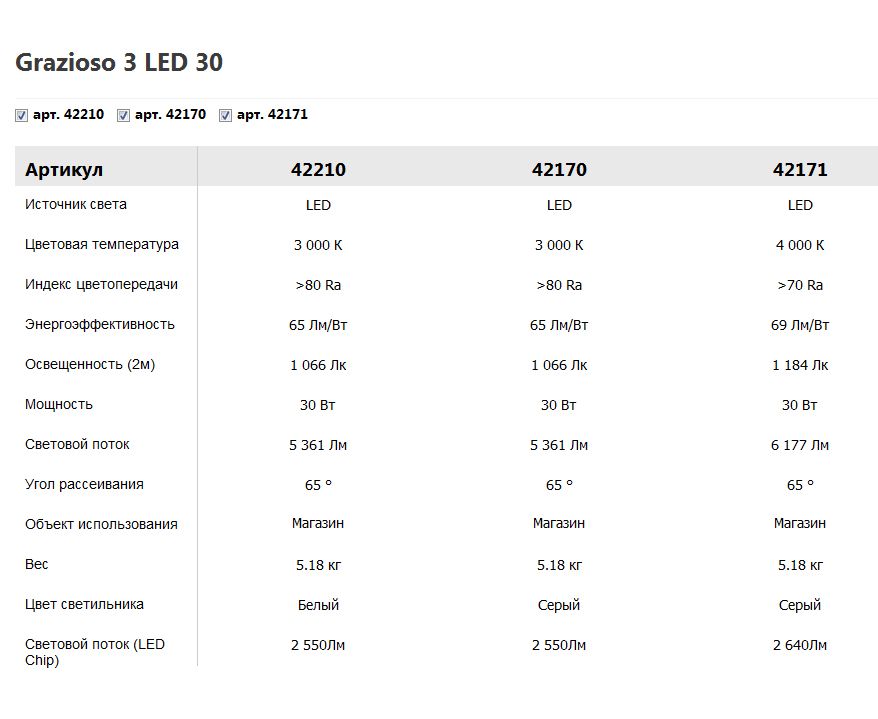
Task: Click column header 42171
Action: (800, 170)
